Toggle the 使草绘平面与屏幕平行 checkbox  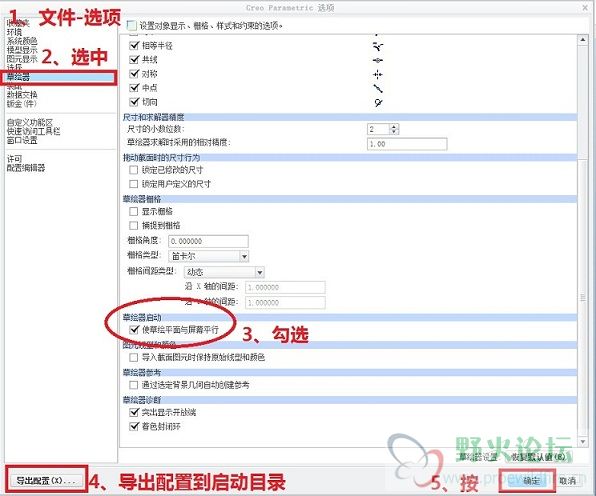134,329
